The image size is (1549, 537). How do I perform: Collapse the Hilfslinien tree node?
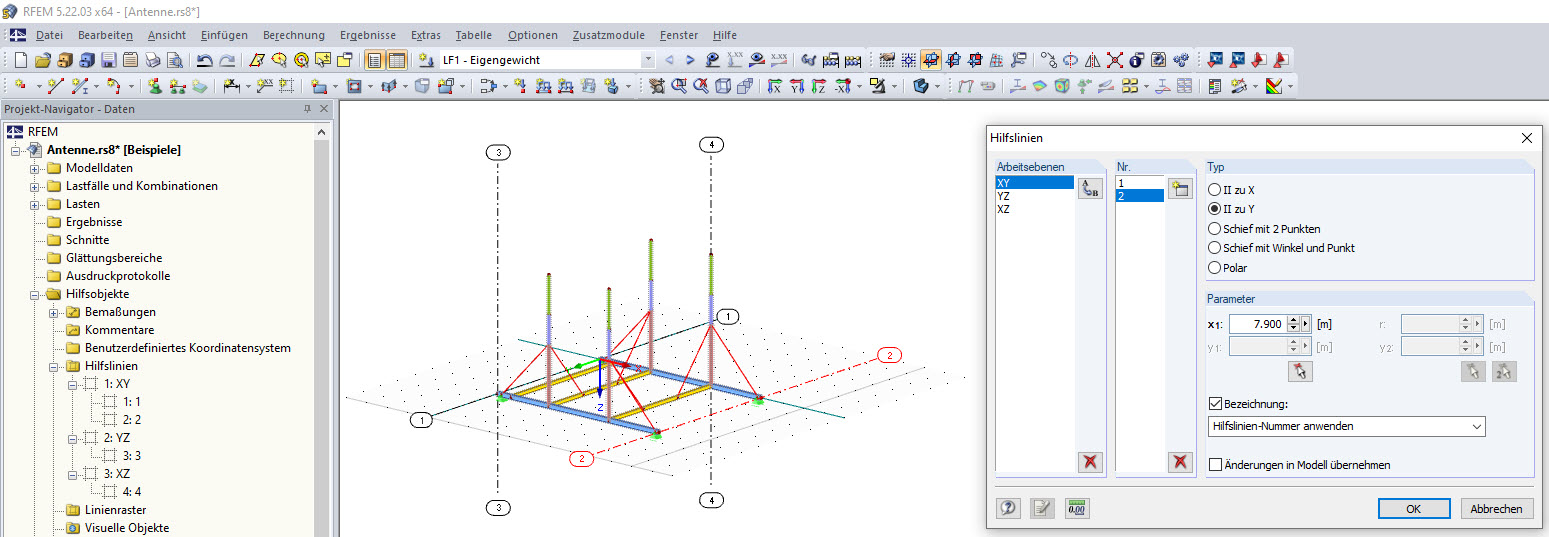54,366
